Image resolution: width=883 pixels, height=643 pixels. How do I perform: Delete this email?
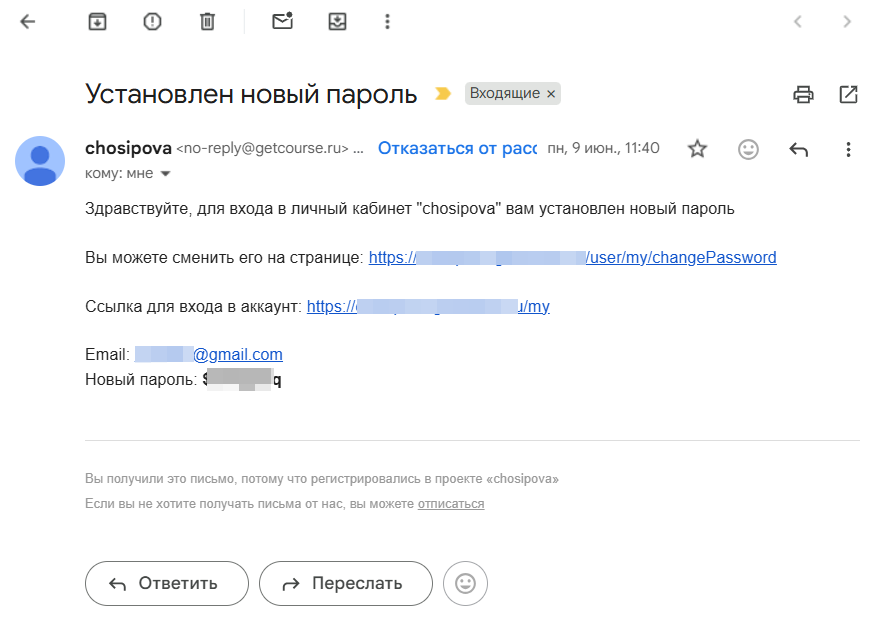(207, 20)
